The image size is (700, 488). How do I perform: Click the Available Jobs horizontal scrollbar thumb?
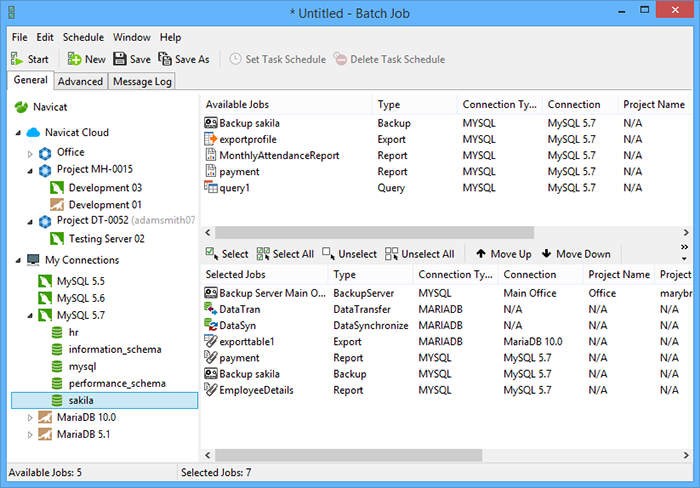tap(375, 233)
